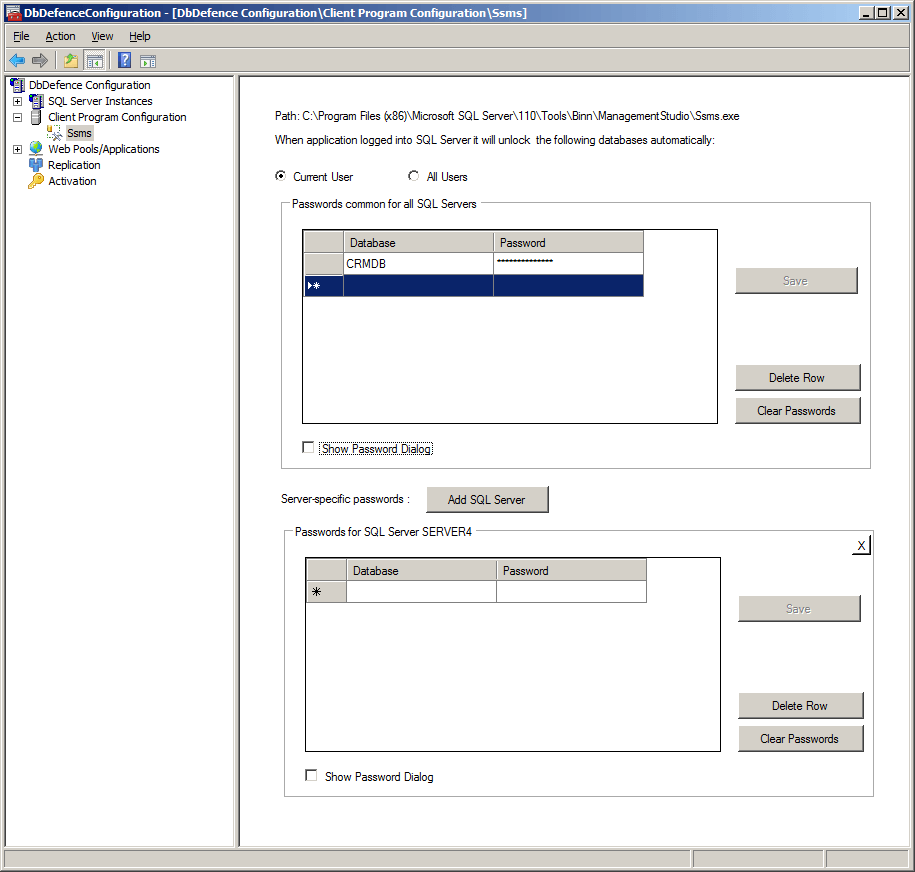Click the Show Action Pane toolbar icon
This screenshot has height=872, width=915.
click(x=147, y=60)
